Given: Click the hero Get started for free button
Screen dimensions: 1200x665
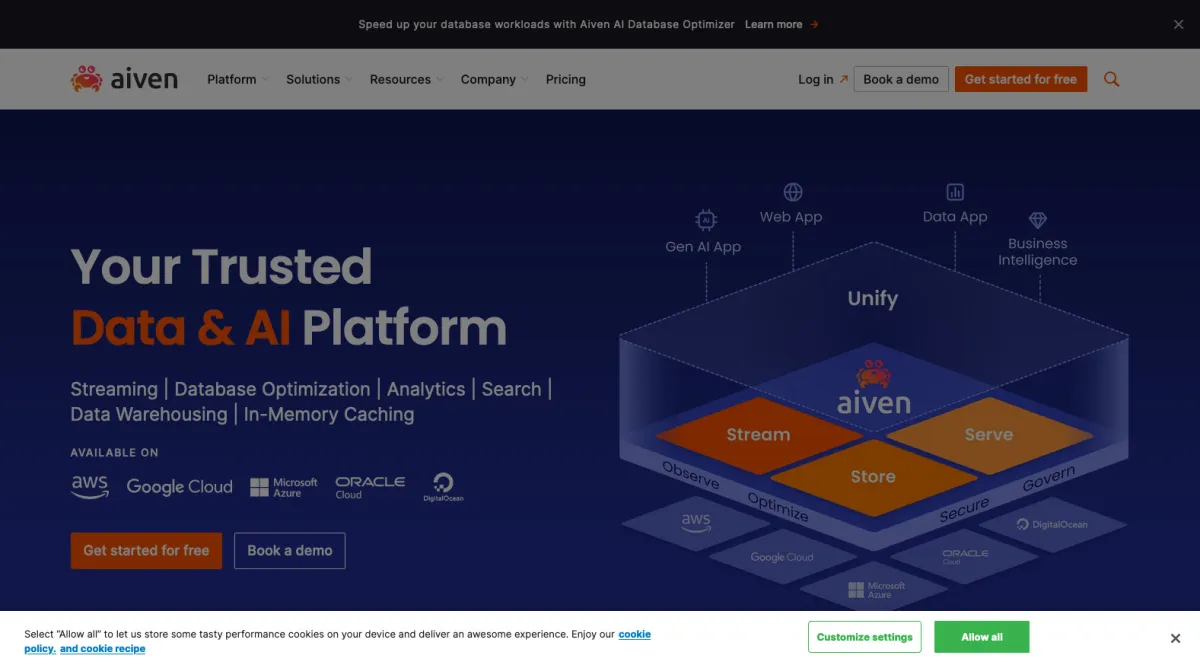Looking at the screenshot, I should pos(146,550).
